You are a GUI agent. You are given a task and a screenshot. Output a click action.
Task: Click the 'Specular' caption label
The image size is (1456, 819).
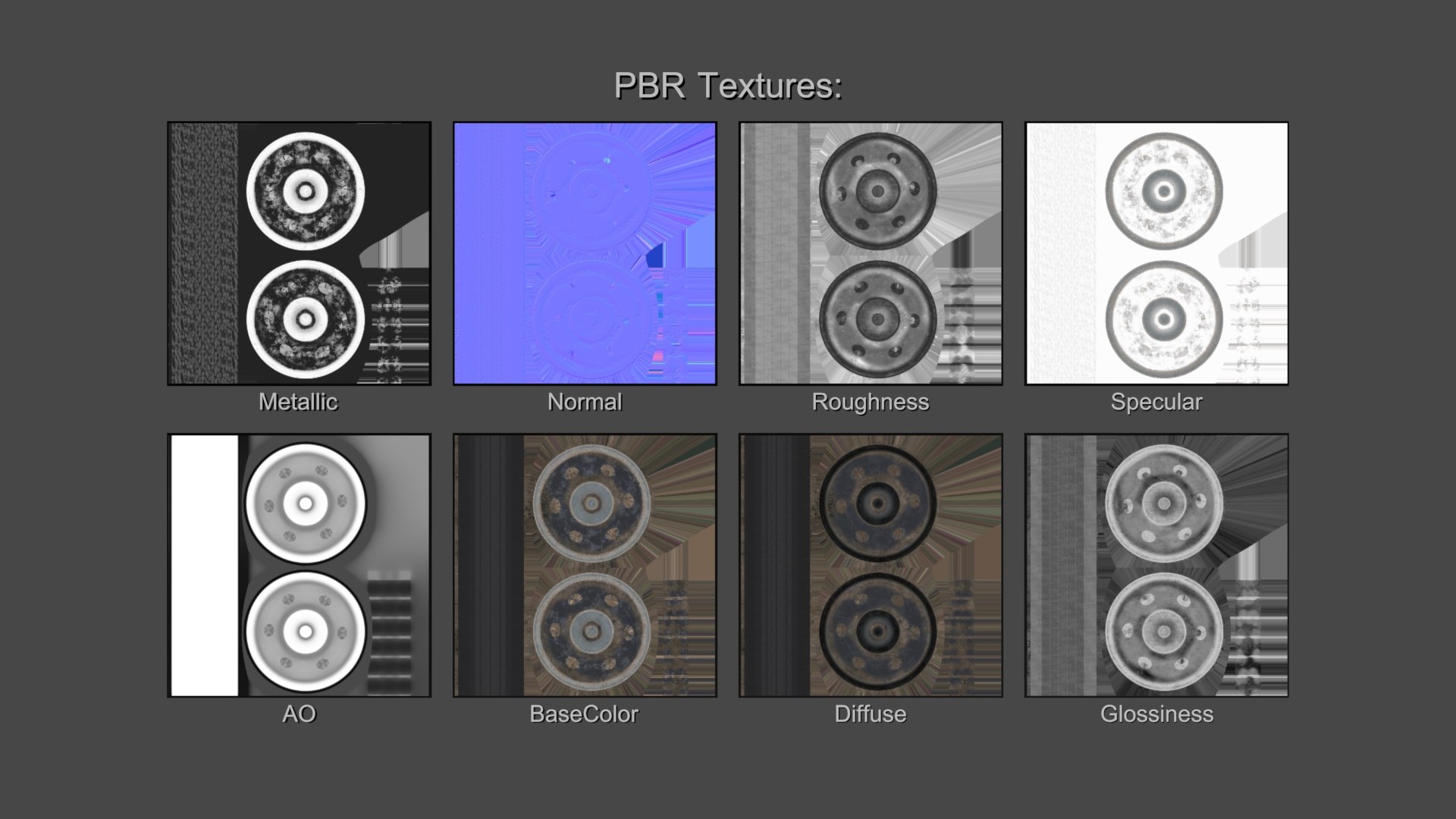1156,402
